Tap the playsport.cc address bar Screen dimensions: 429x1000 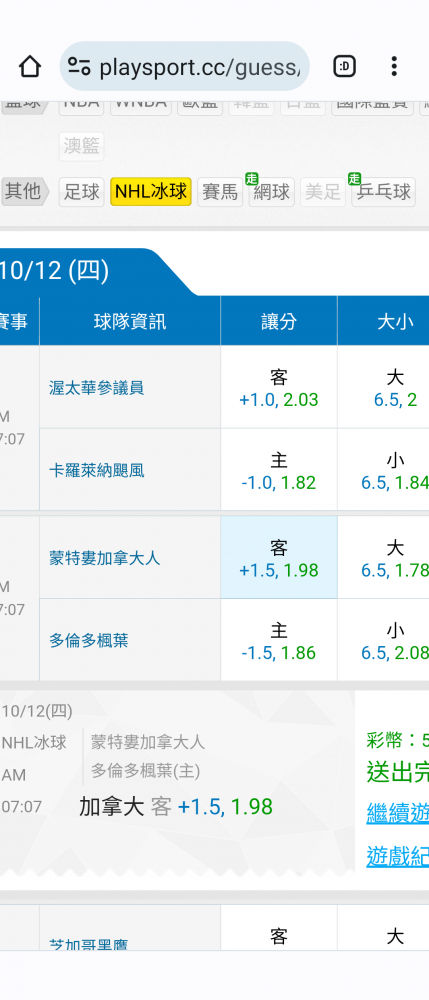[x=185, y=66]
